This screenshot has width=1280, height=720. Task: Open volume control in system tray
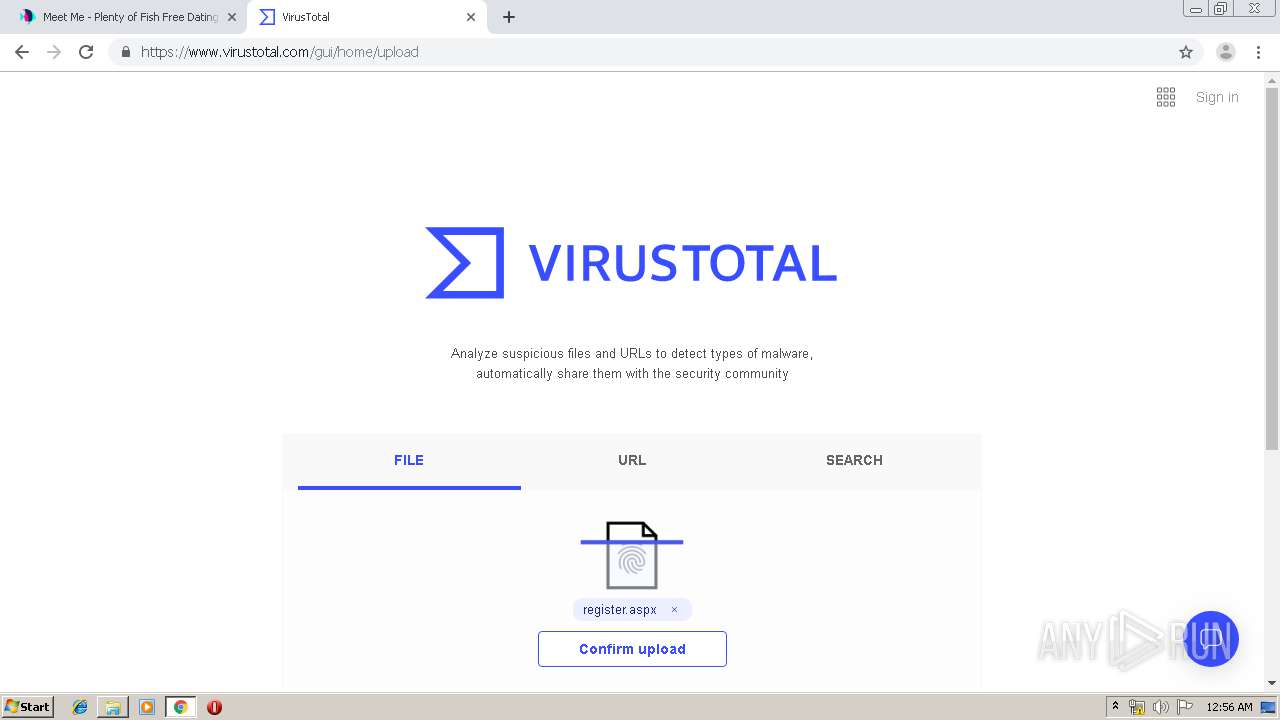[1160, 707]
